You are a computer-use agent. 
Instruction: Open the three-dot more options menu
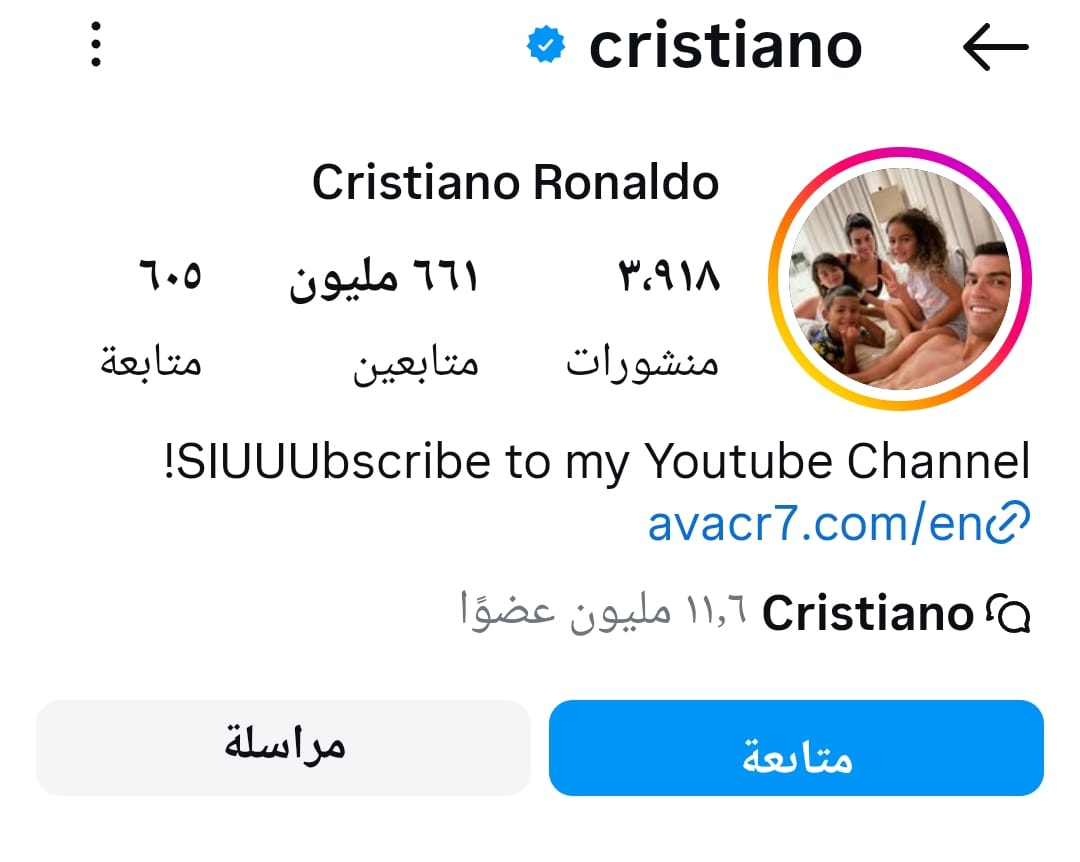click(96, 45)
